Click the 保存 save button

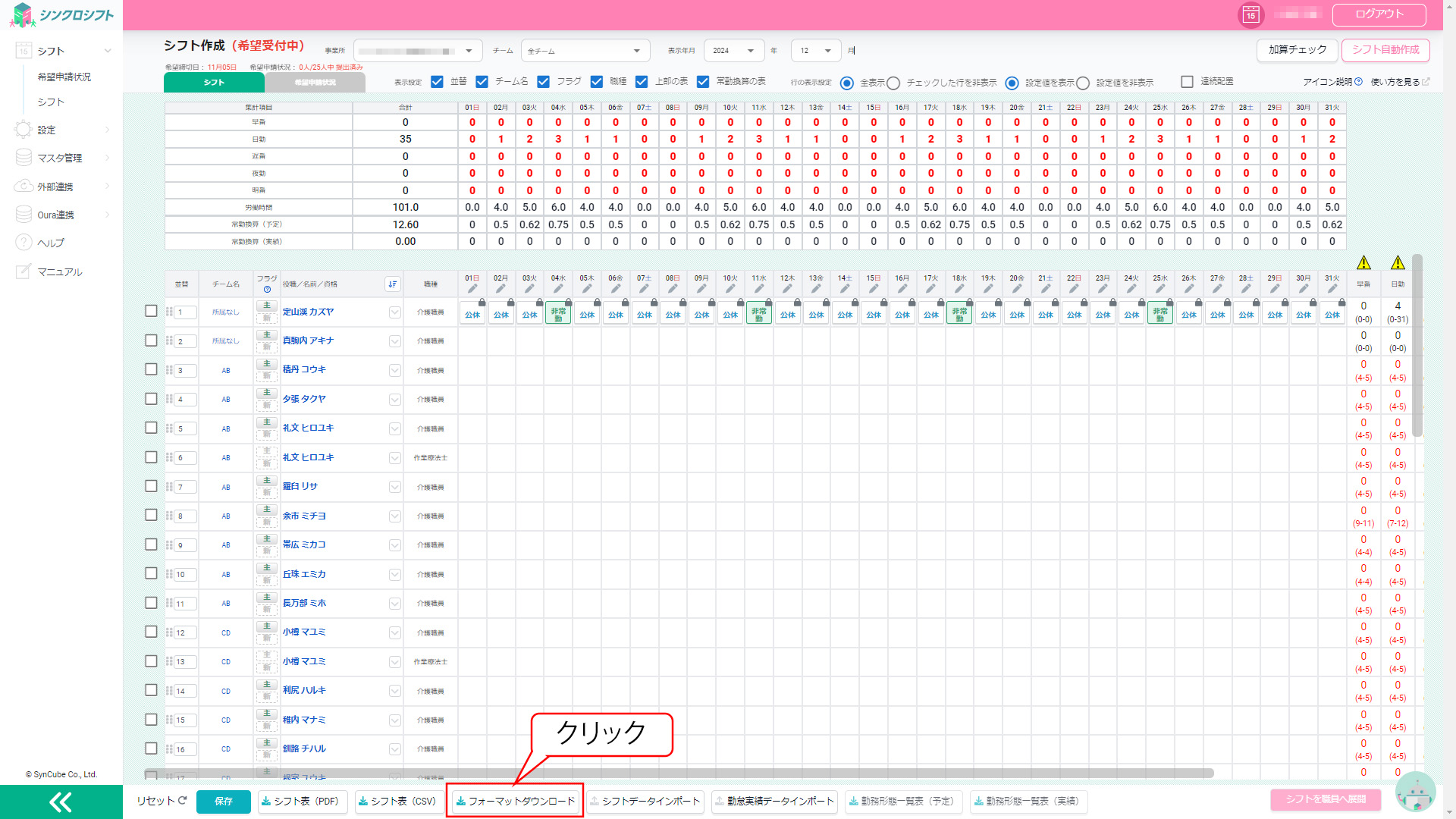224,802
